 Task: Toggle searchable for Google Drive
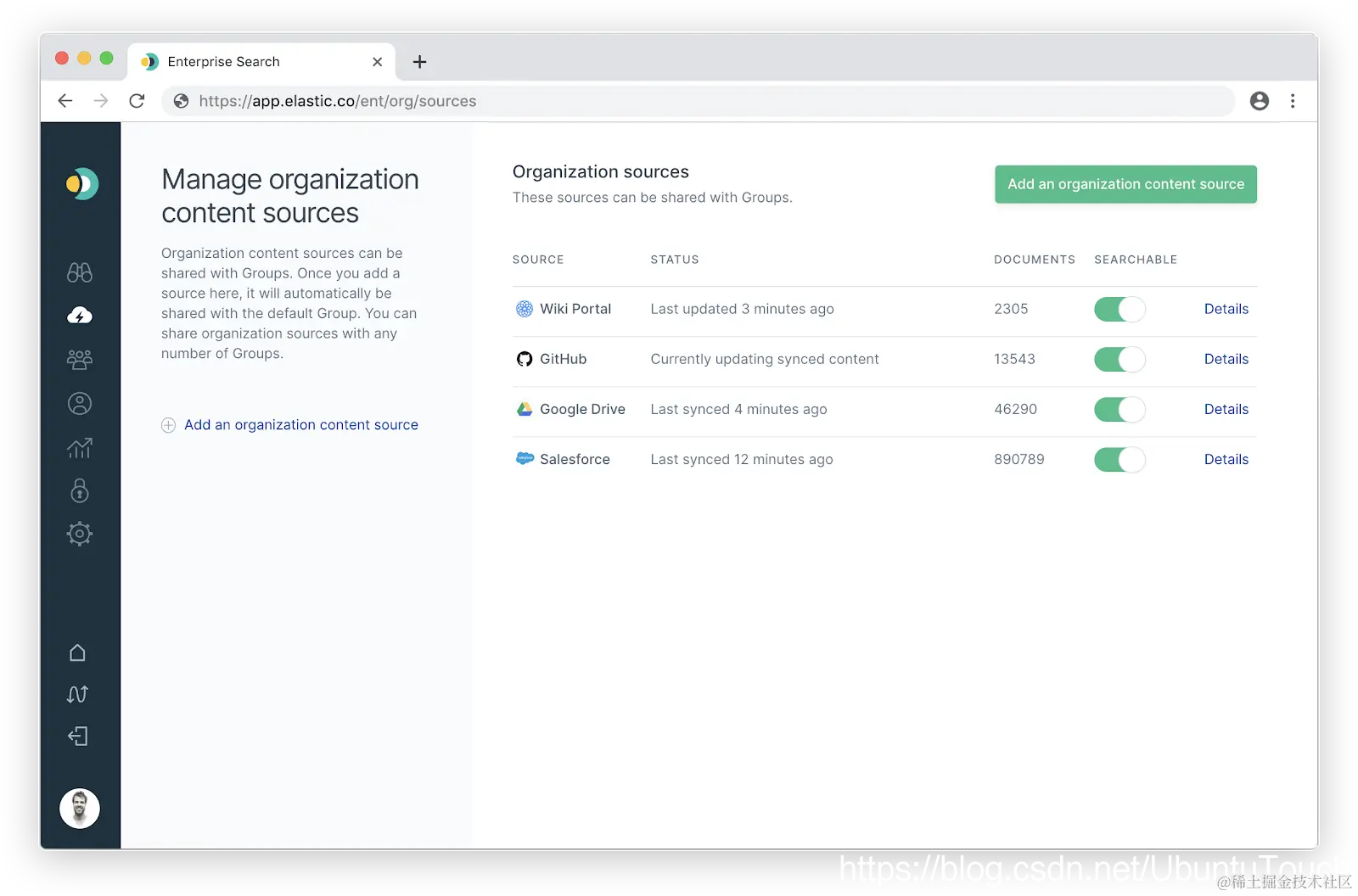pyautogui.click(x=1120, y=409)
